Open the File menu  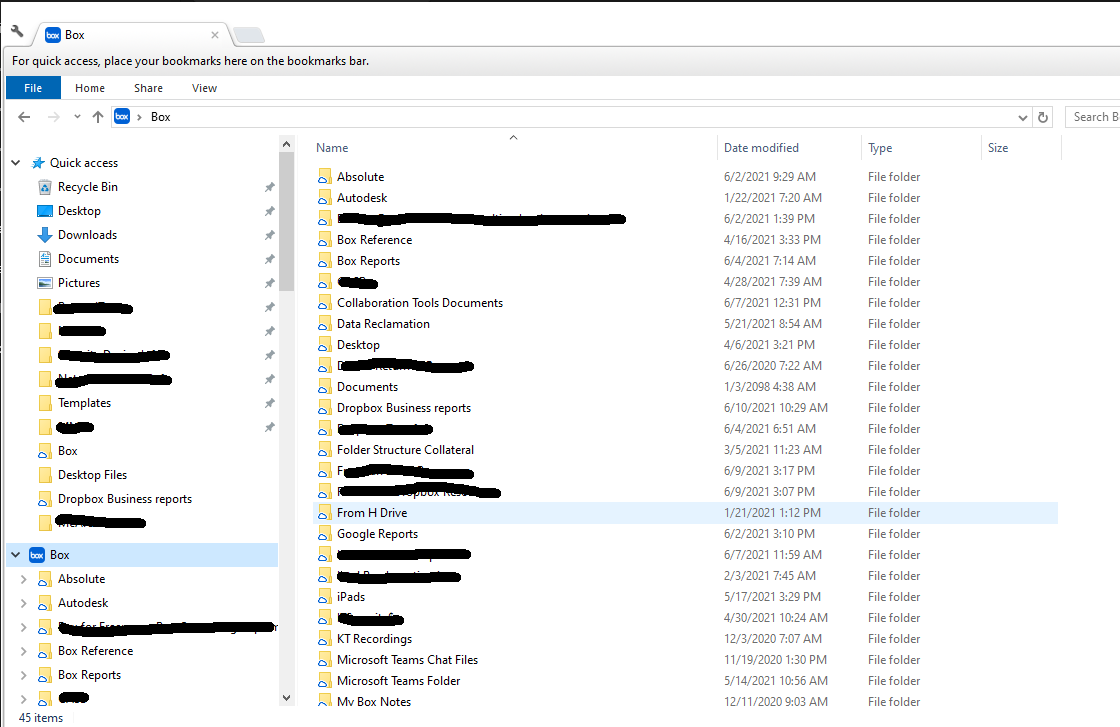point(33,88)
